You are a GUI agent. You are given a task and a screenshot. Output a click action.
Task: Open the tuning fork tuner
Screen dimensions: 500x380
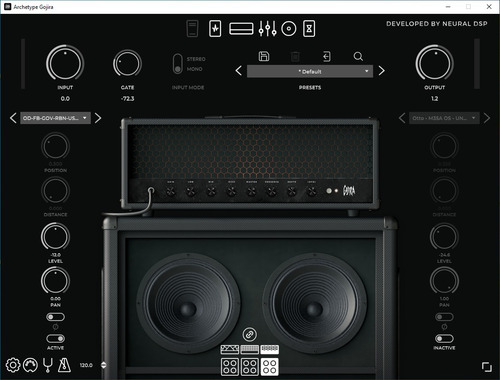(48, 365)
